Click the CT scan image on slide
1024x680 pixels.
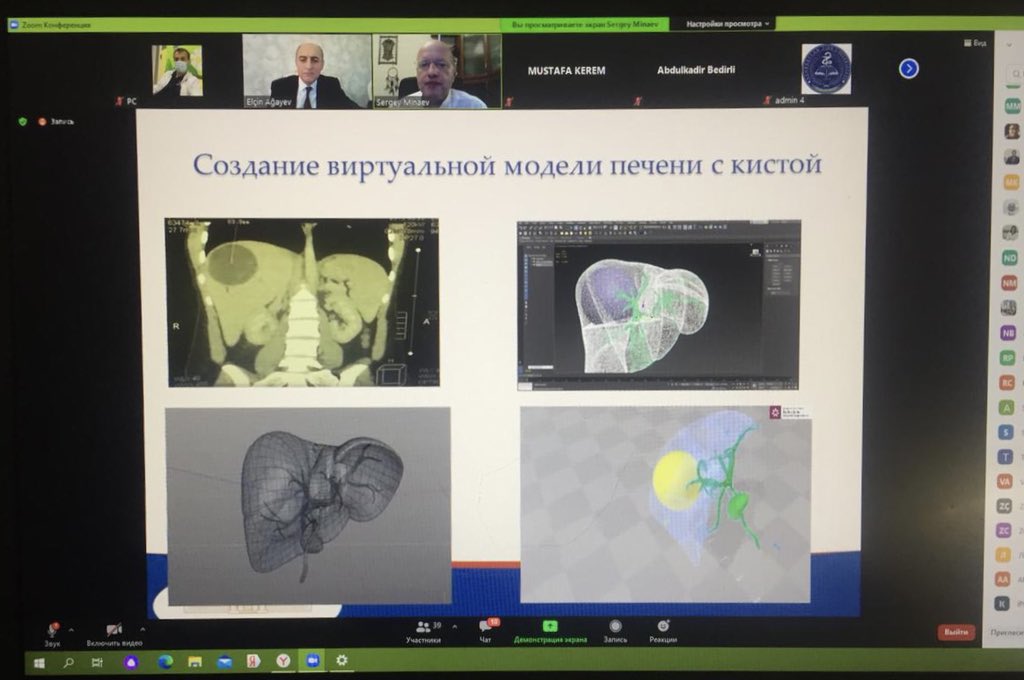tap(302, 302)
